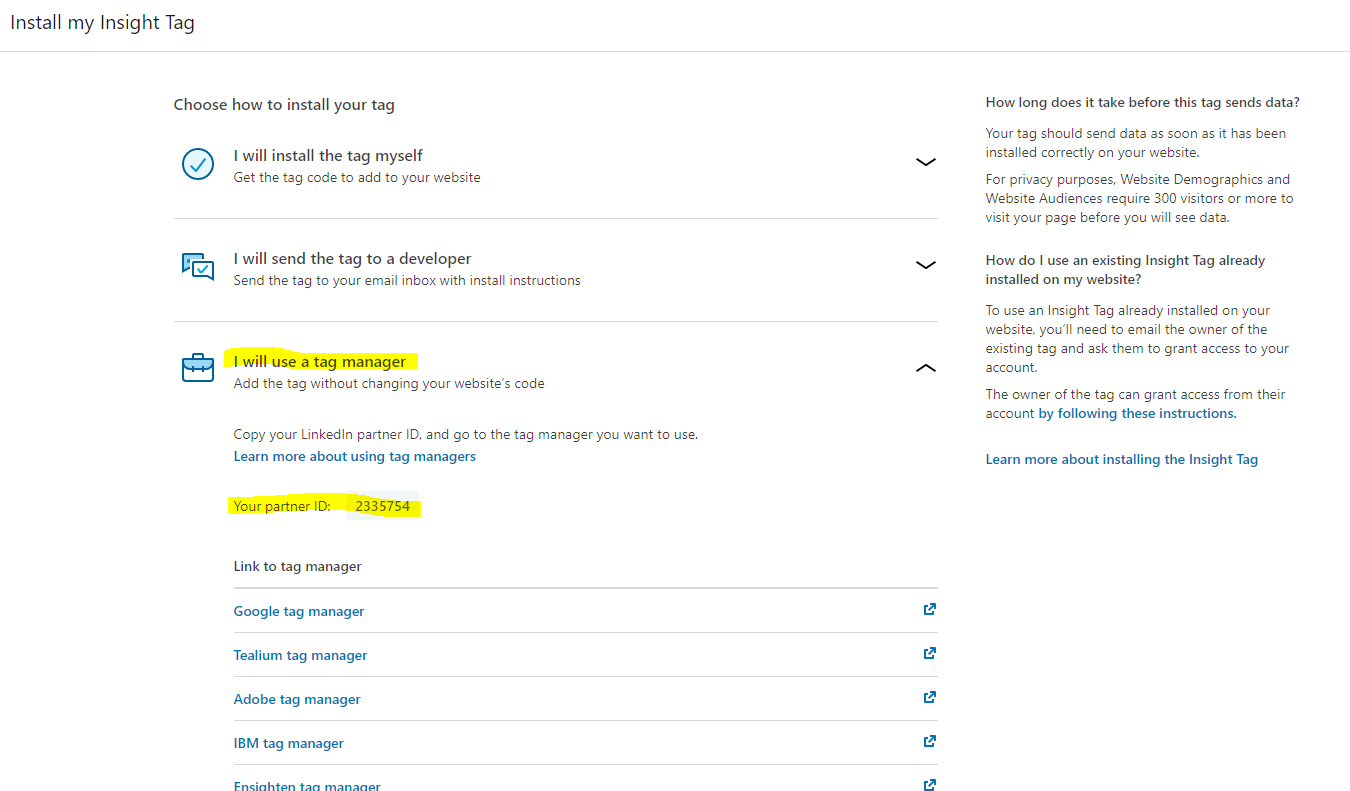The height and width of the screenshot is (791, 1350).
Task: Open the IBM tag manager link
Action: 289,743
